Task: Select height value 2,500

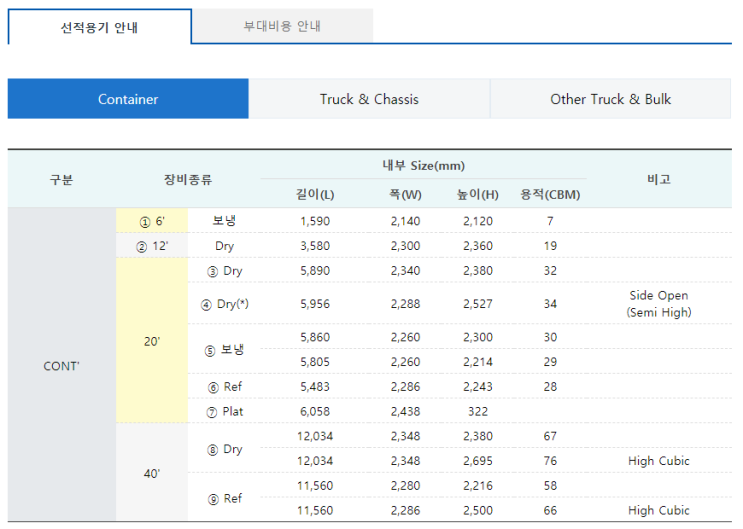Action: (478, 511)
